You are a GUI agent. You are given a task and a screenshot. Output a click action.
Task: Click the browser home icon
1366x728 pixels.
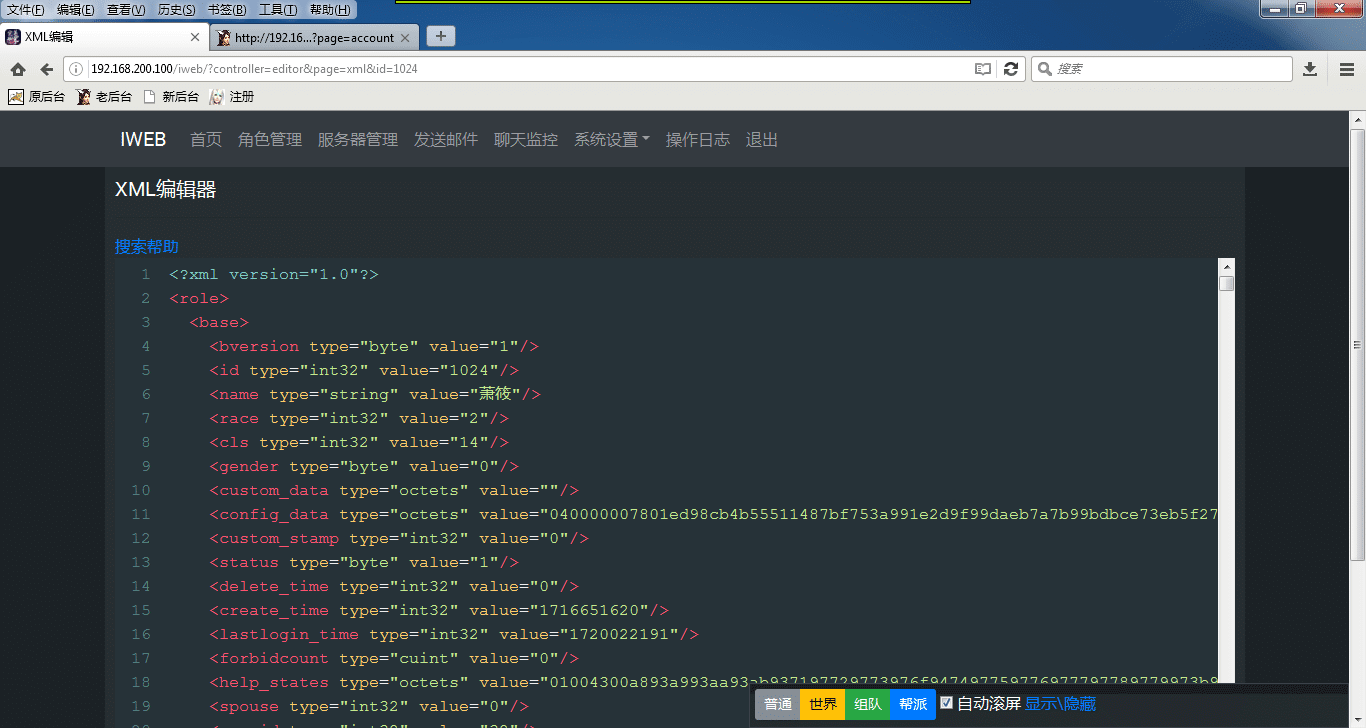point(18,69)
